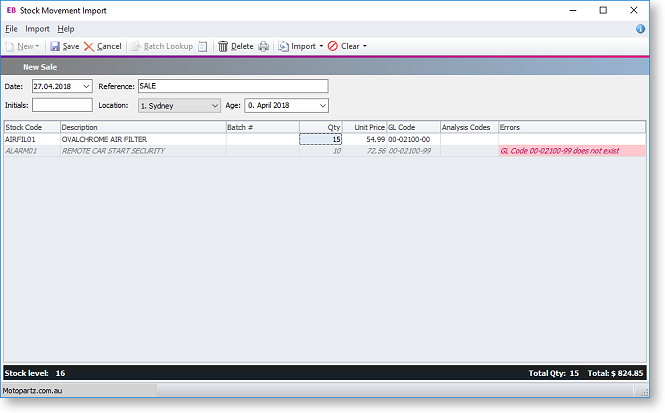Select the Unit Price column header
Screen dimensions: 665x413
[x=364, y=127]
